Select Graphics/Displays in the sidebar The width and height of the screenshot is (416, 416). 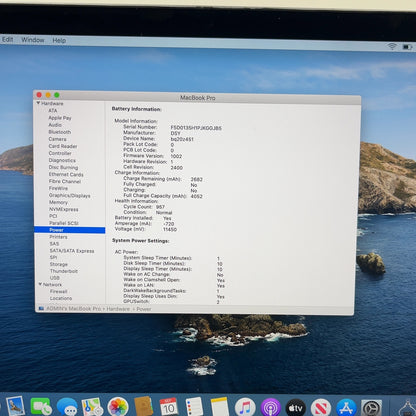(x=70, y=195)
